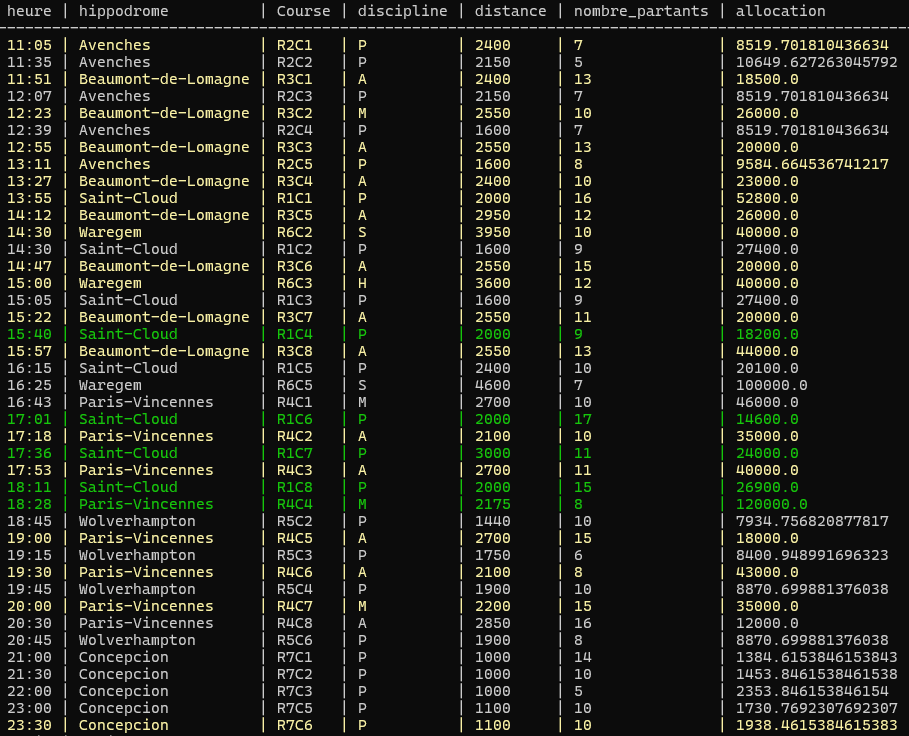Select course code R6C2
This screenshot has width=909, height=736.
[x=294, y=232]
